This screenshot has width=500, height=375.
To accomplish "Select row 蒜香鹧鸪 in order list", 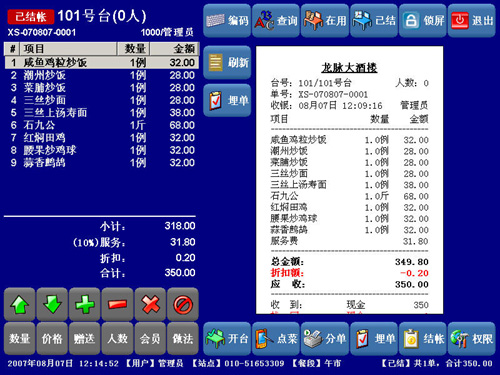I will (101, 163).
